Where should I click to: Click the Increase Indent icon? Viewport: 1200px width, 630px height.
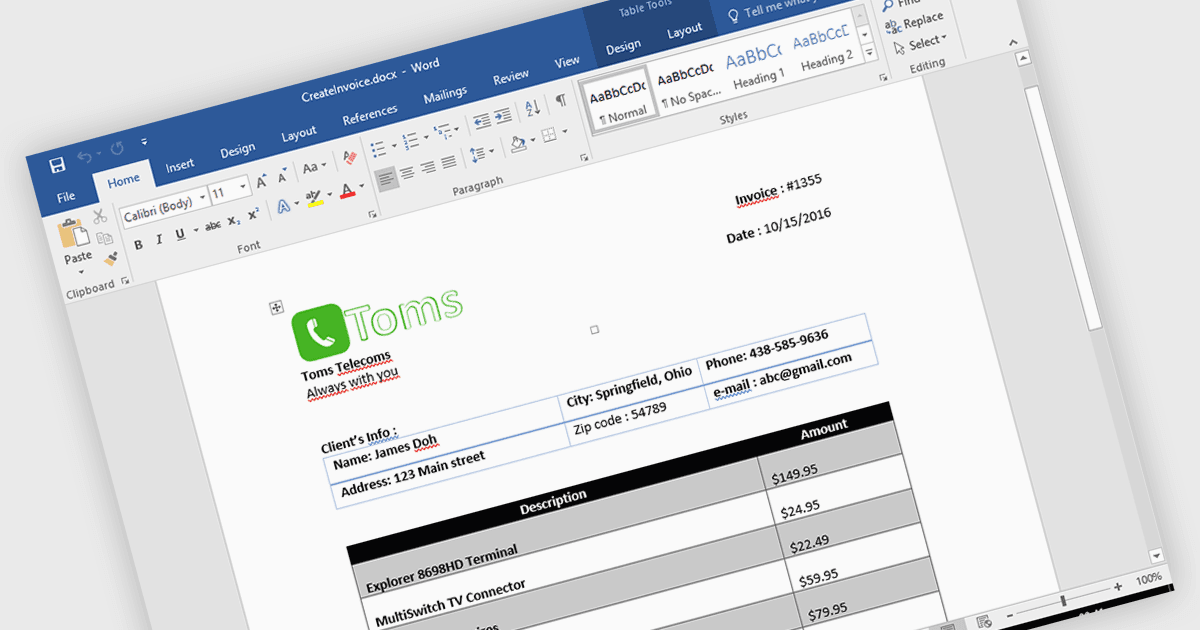pyautogui.click(x=503, y=114)
